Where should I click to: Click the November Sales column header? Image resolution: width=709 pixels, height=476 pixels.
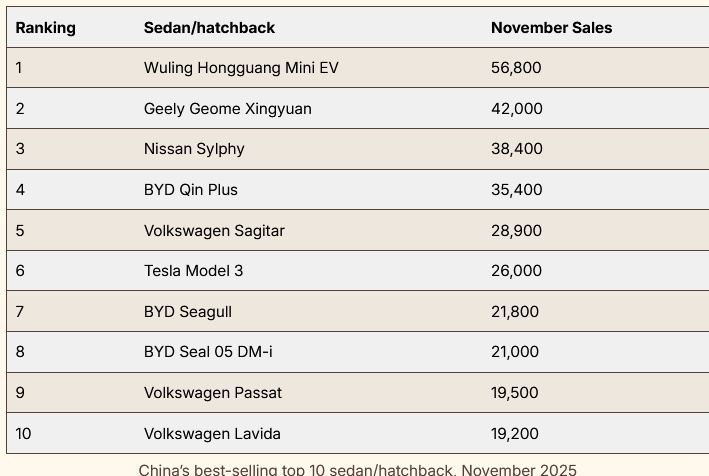[x=551, y=28]
